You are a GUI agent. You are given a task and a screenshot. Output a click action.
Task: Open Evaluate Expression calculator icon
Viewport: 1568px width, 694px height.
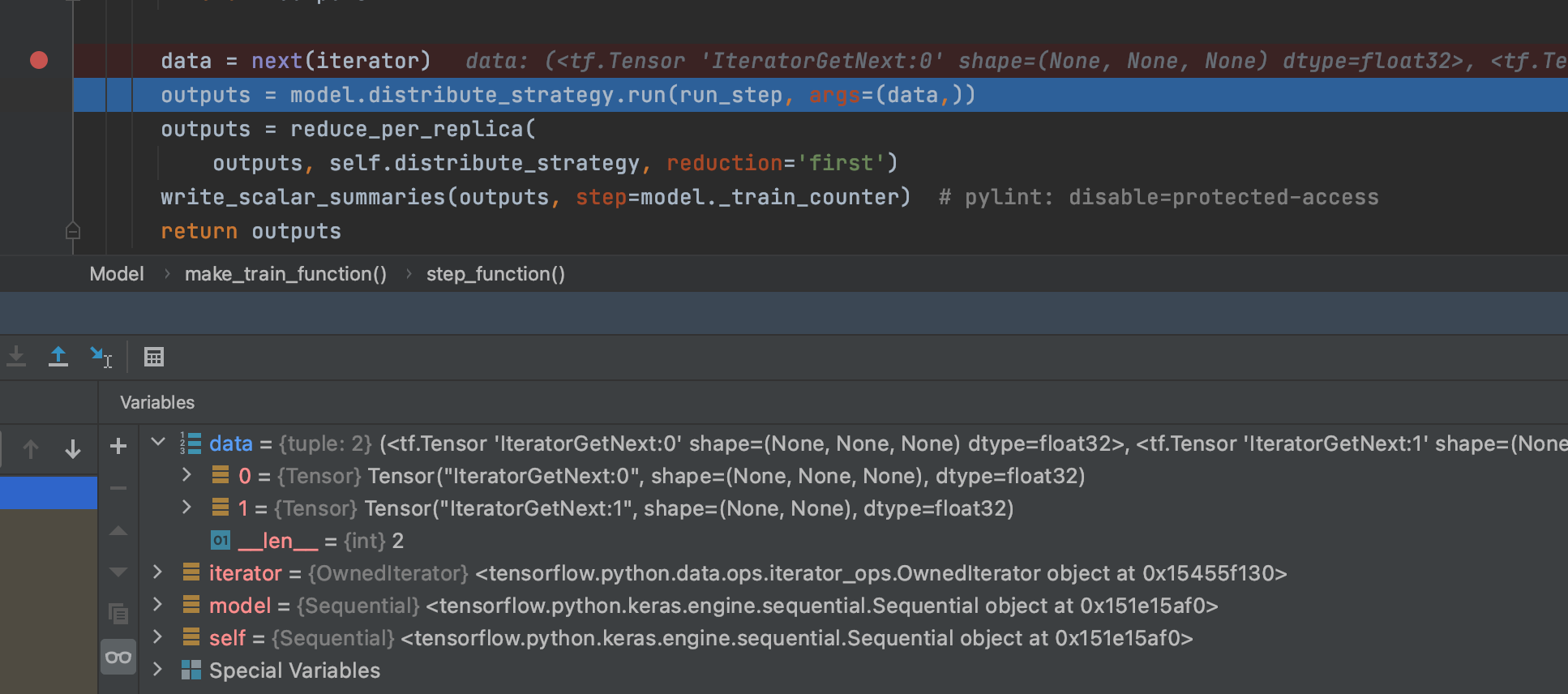tap(154, 357)
